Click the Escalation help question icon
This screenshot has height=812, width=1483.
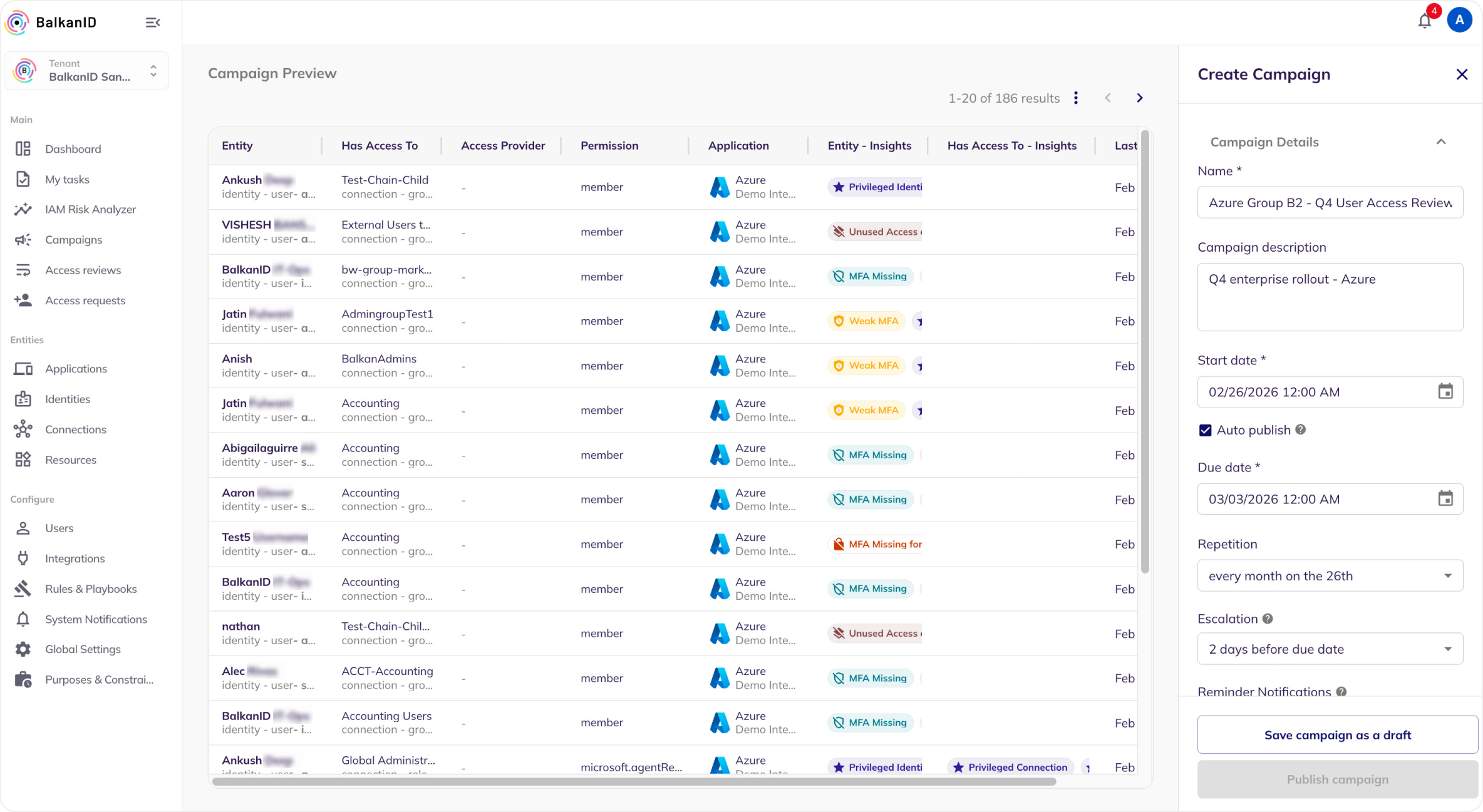click(1268, 619)
